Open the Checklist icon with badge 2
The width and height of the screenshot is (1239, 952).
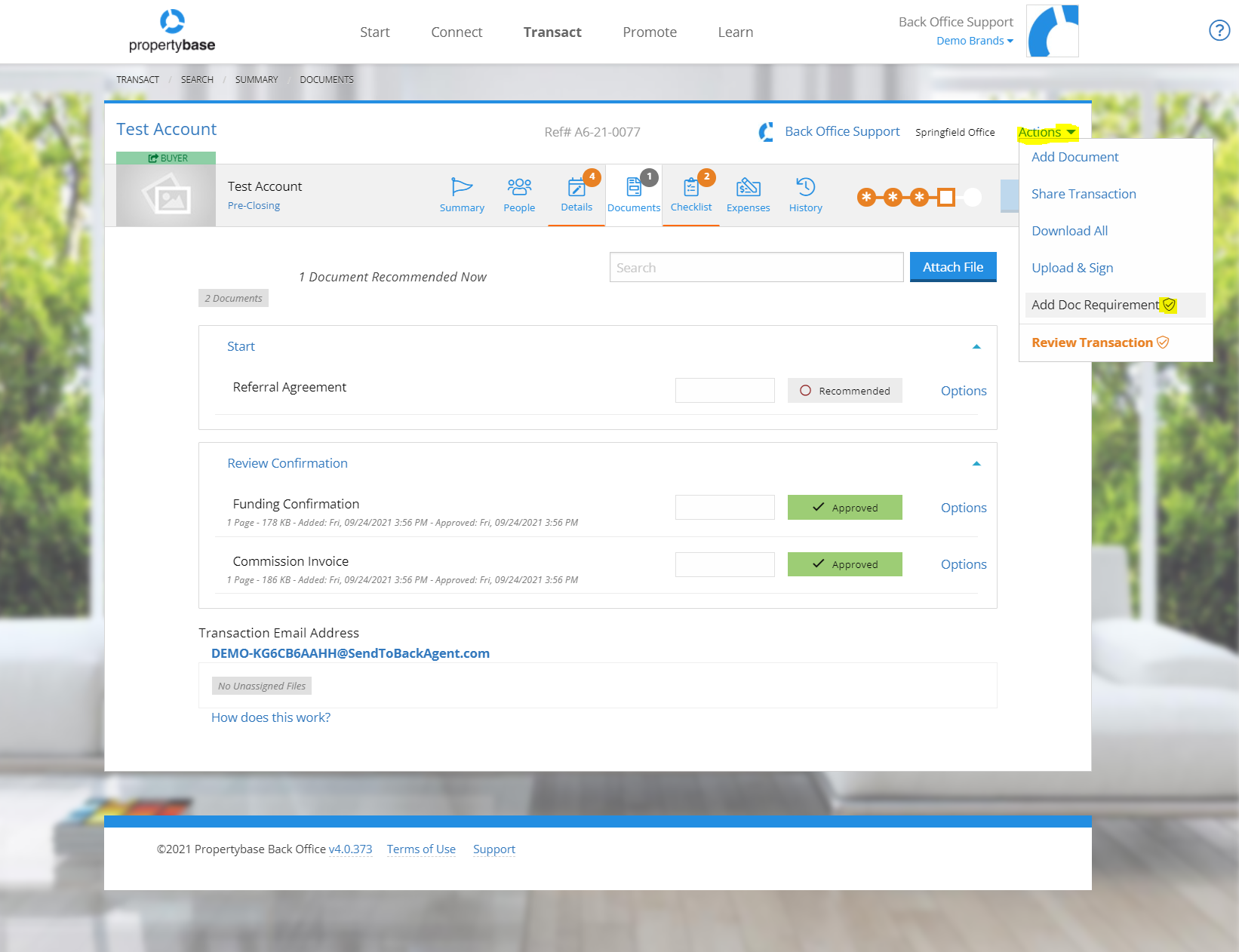(x=690, y=194)
